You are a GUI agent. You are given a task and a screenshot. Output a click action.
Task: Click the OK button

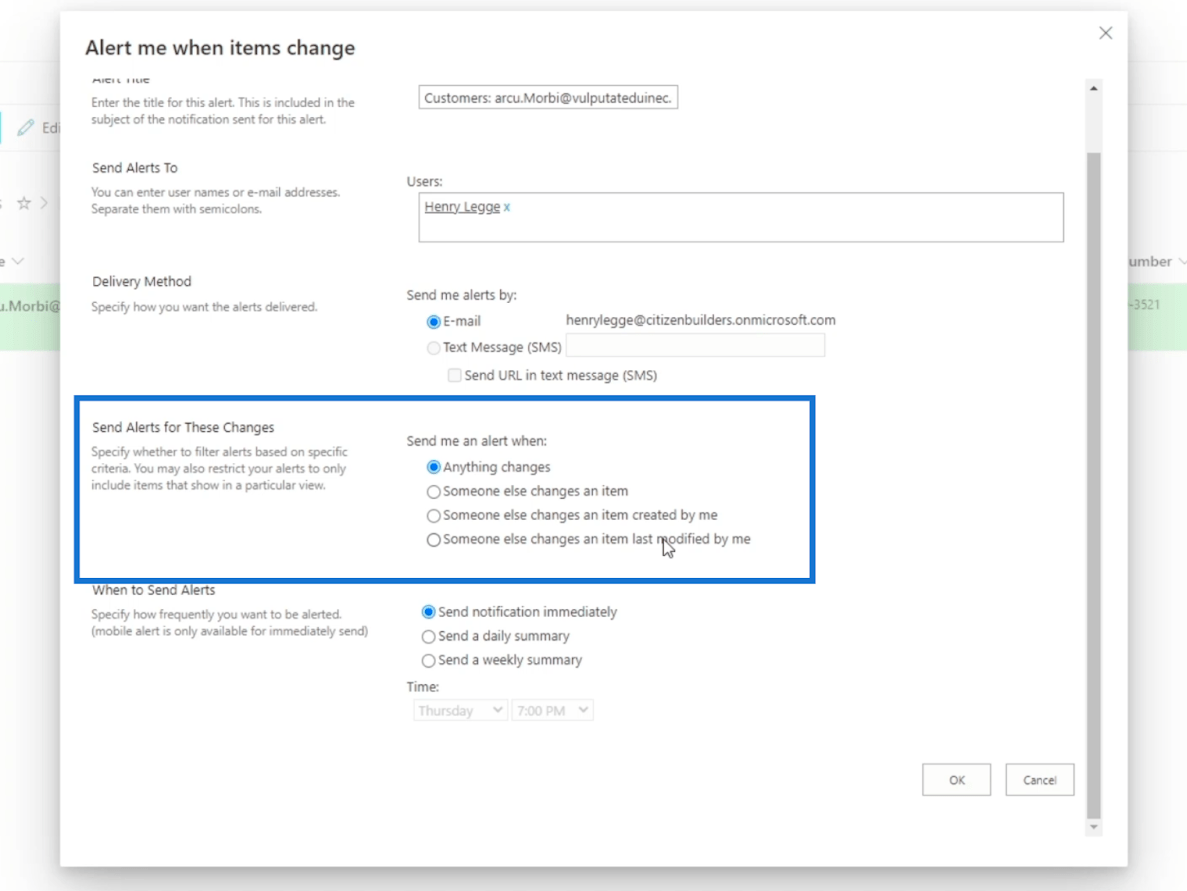click(956, 780)
